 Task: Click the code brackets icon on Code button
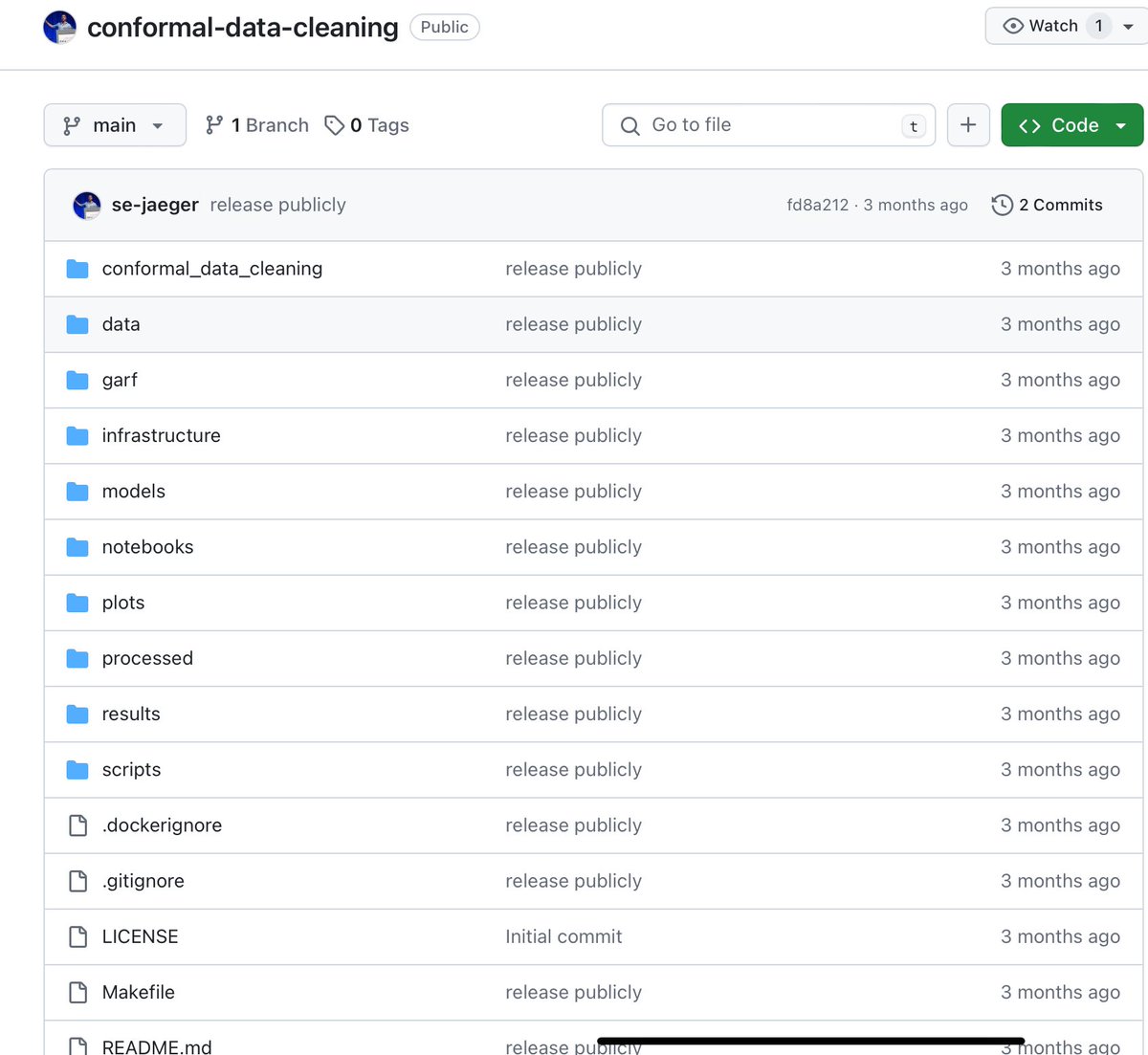click(1030, 124)
